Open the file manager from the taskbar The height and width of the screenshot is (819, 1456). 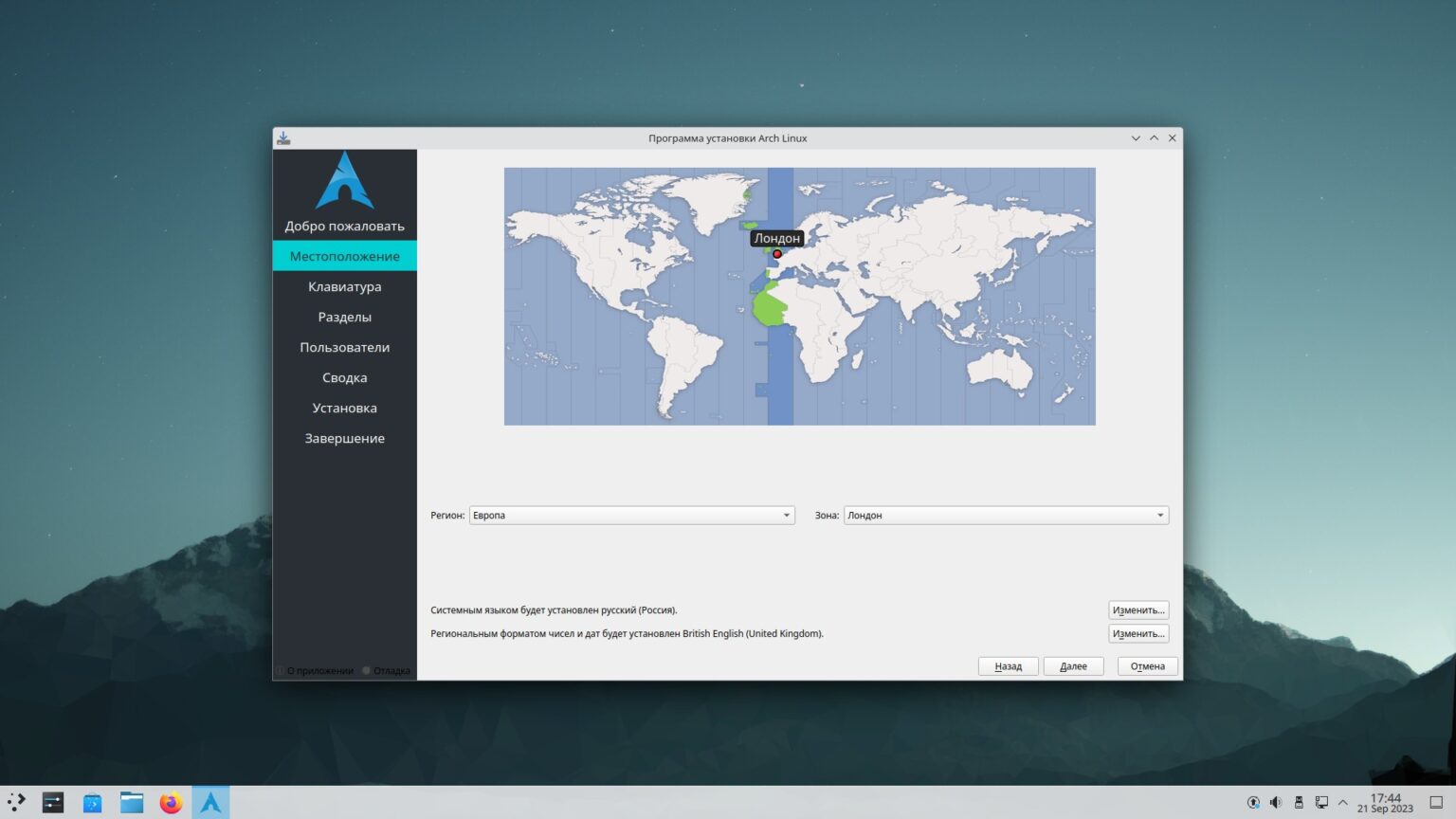pyautogui.click(x=131, y=802)
